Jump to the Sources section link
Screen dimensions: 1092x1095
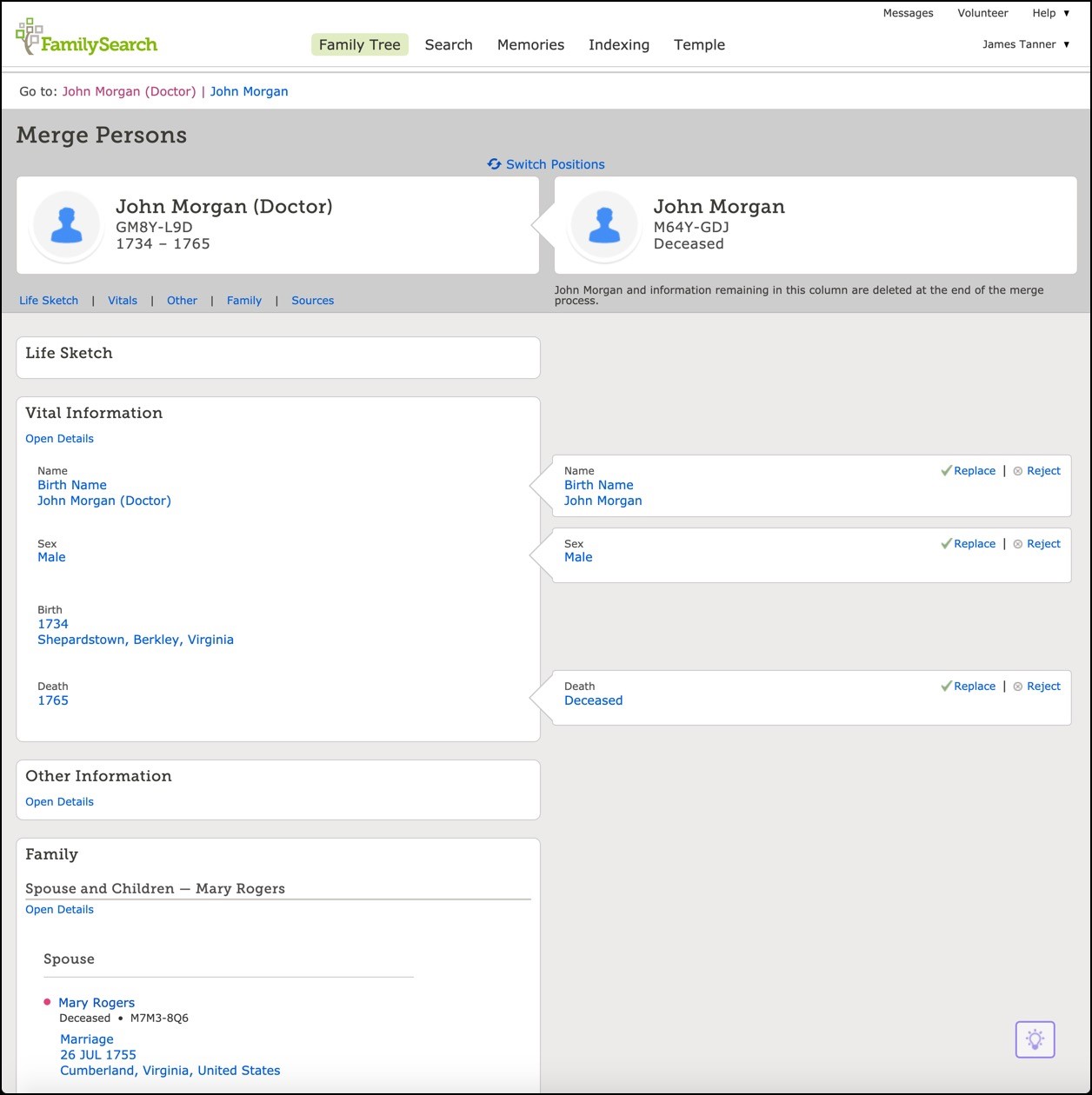pos(312,301)
